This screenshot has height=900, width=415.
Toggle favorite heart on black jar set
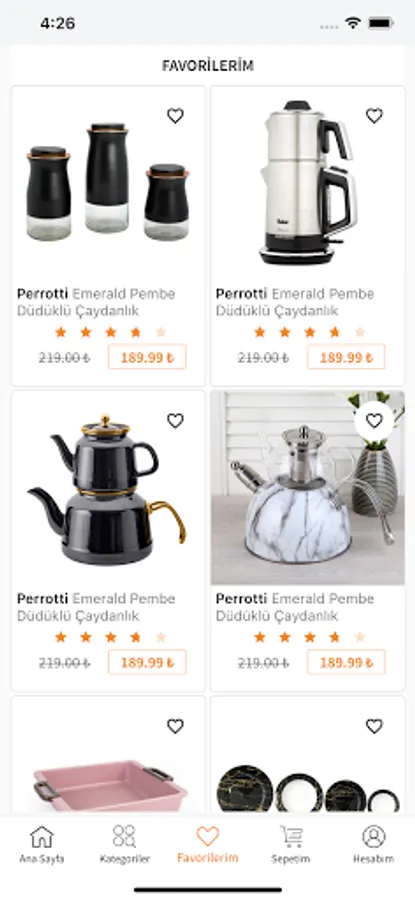[x=175, y=116]
